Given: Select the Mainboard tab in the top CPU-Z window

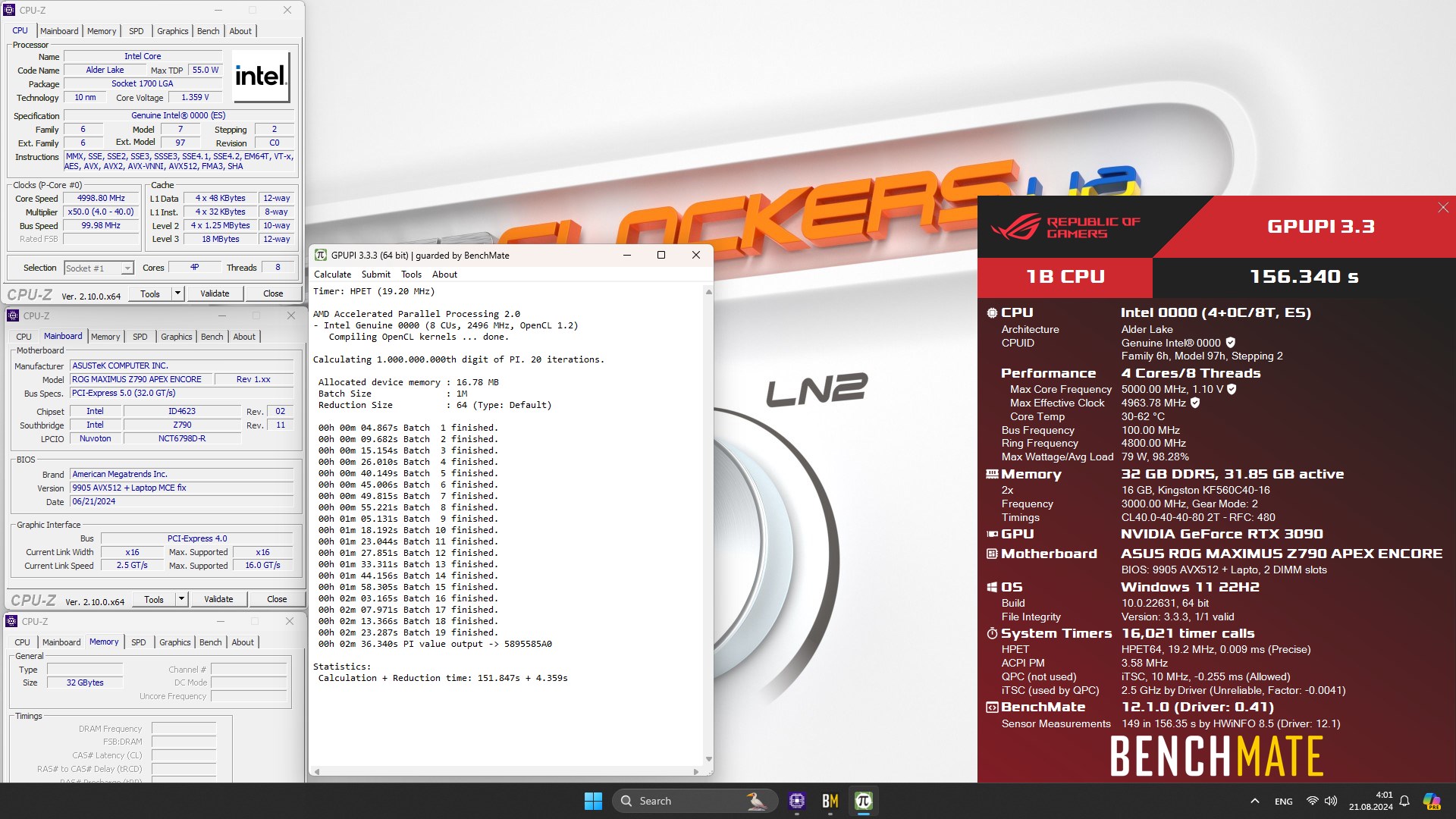Looking at the screenshot, I should pos(59,31).
